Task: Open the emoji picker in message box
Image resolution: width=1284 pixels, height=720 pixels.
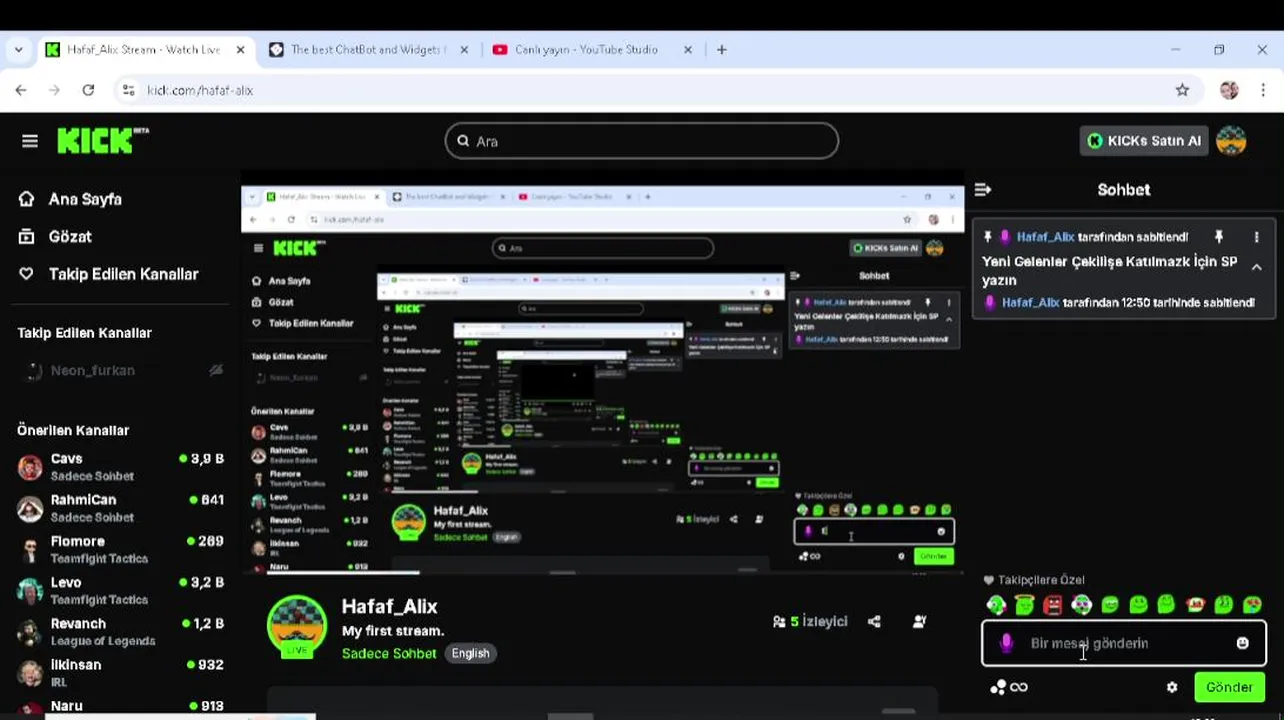Action: point(1242,643)
